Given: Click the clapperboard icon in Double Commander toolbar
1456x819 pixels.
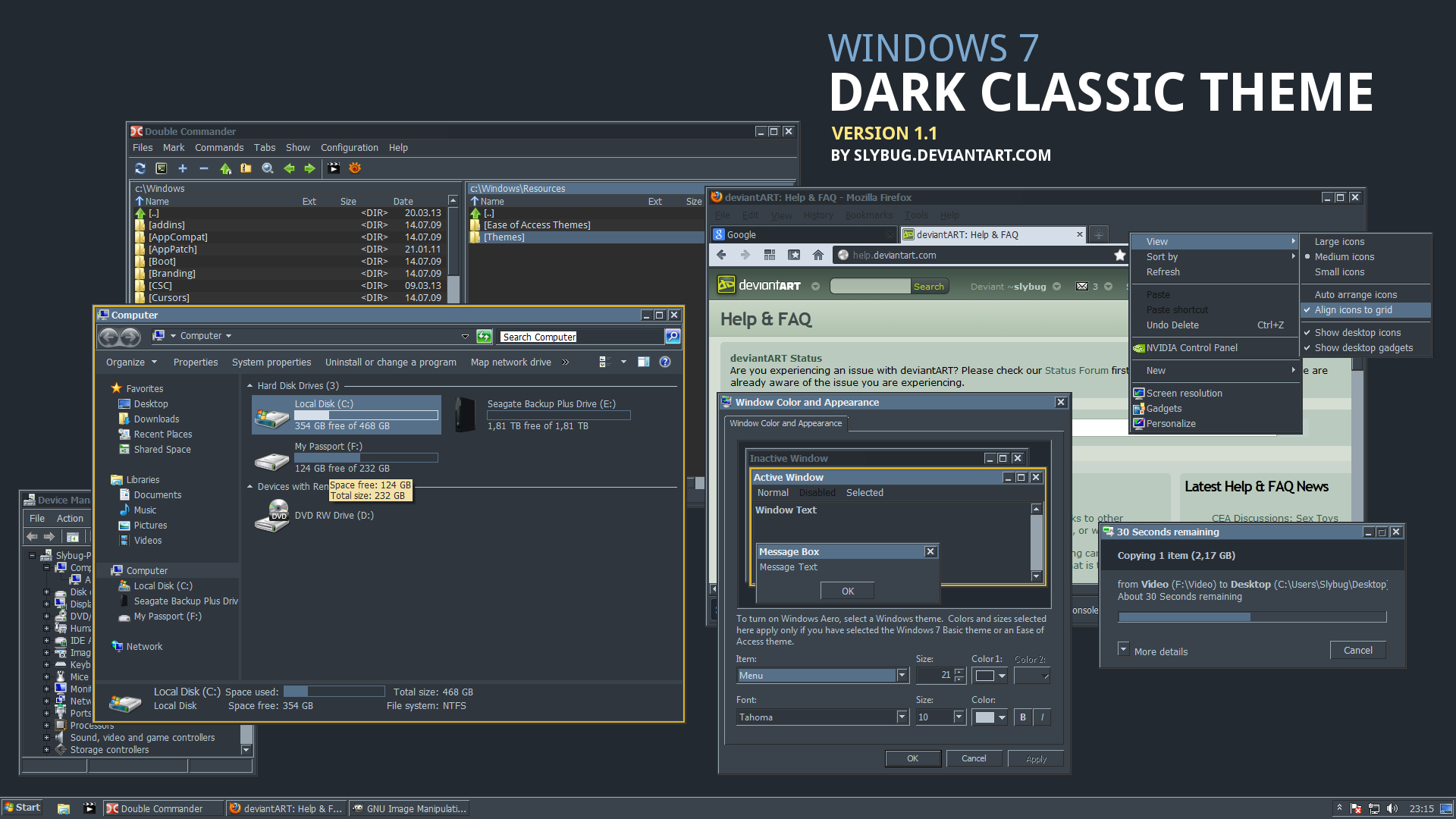Looking at the screenshot, I should point(334,168).
